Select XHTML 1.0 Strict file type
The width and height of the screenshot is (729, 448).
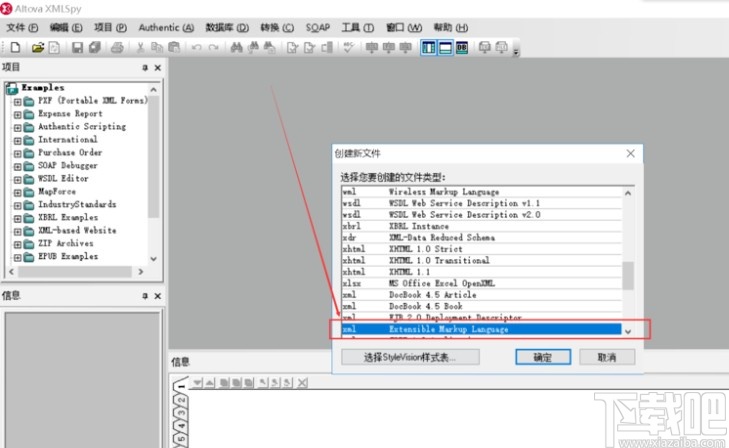[x=481, y=249]
